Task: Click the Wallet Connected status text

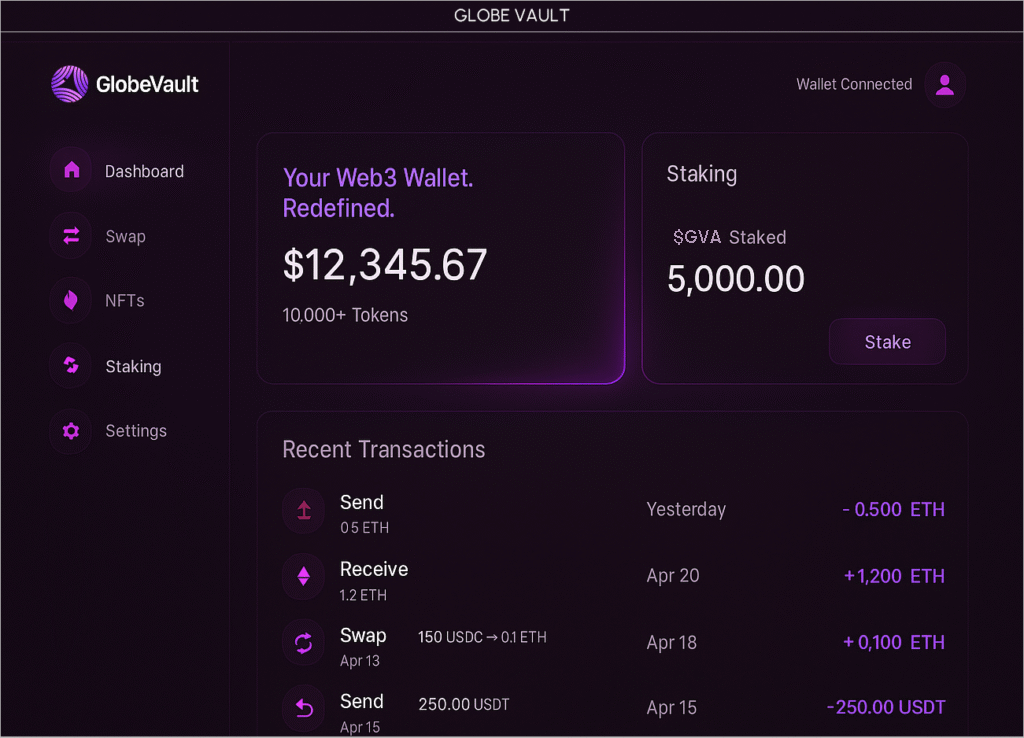Action: coord(854,85)
